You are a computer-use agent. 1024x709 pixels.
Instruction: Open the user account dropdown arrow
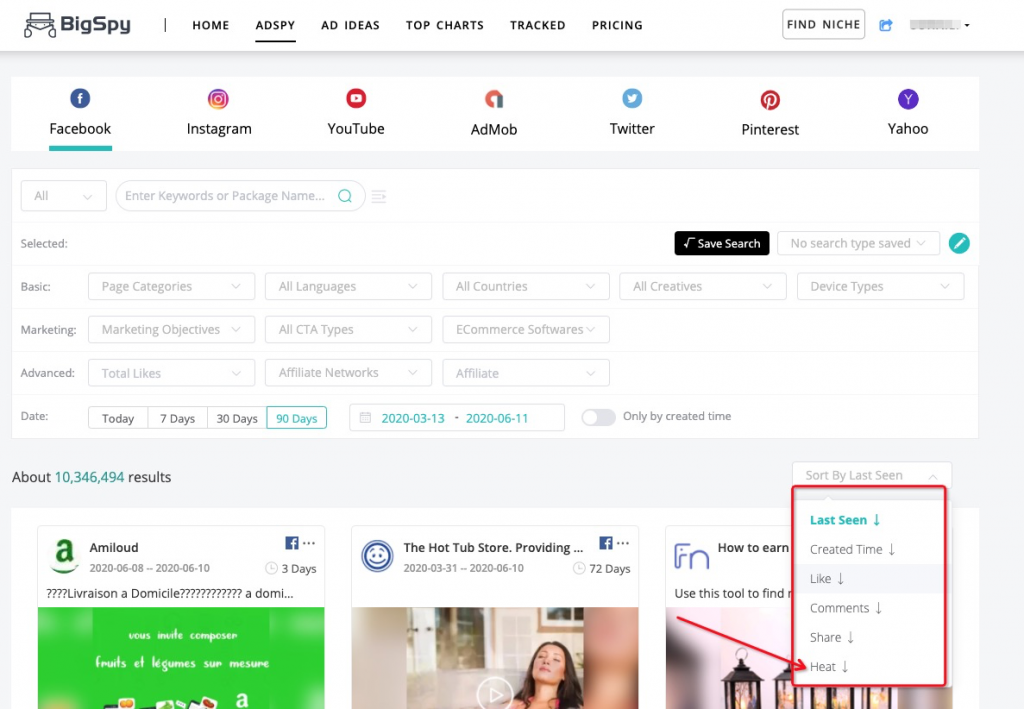pos(967,25)
